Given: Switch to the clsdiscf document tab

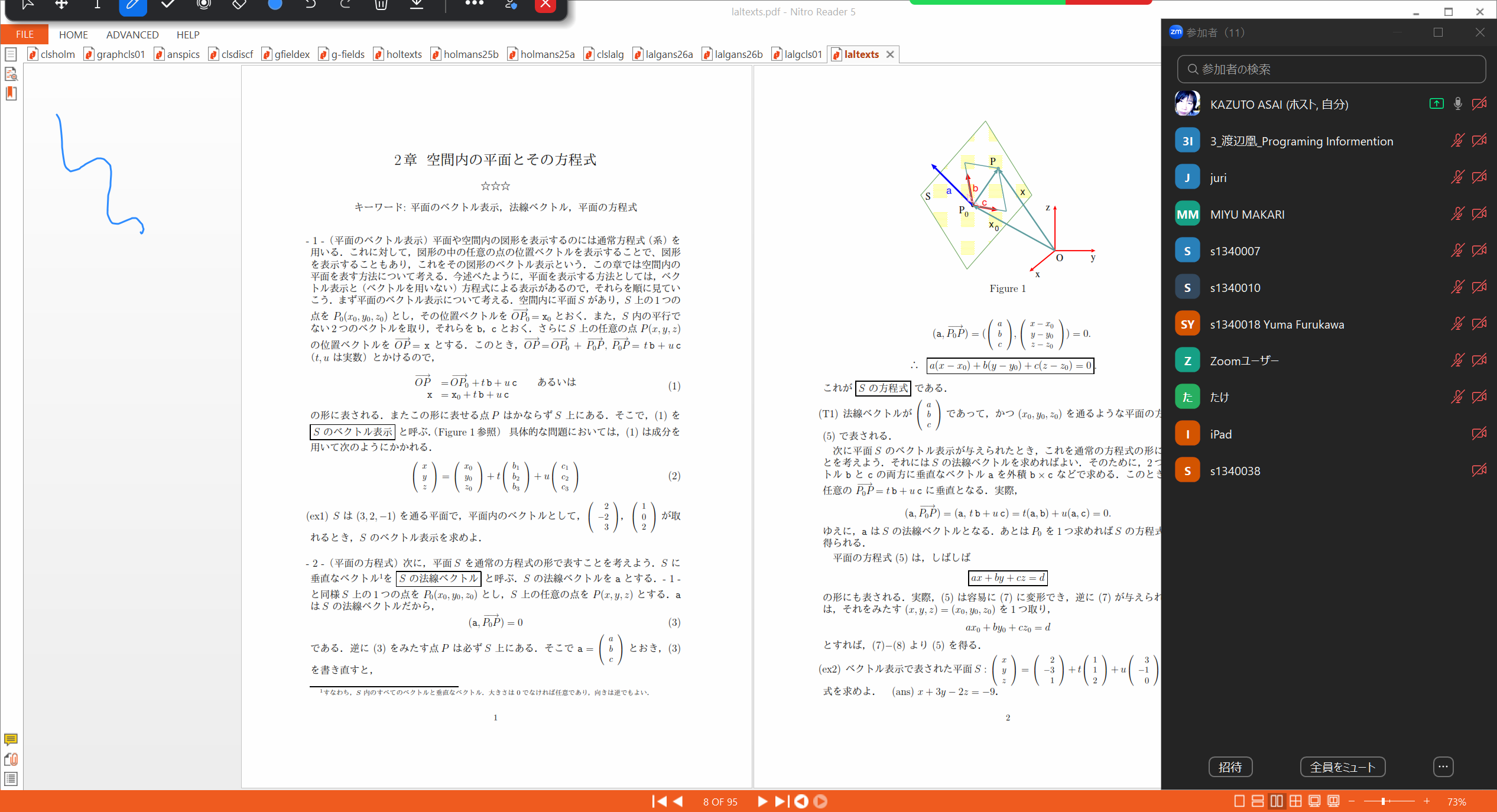Looking at the screenshot, I should tap(232, 54).
